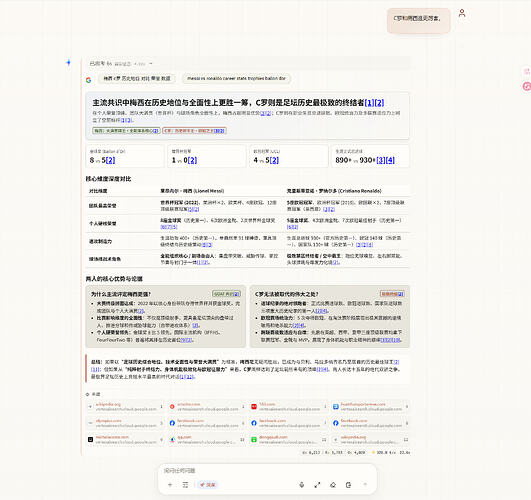Image resolution: width=531 pixels, height=500 pixels.
Task: Focus the question input field at bottom
Action: (x=267, y=471)
